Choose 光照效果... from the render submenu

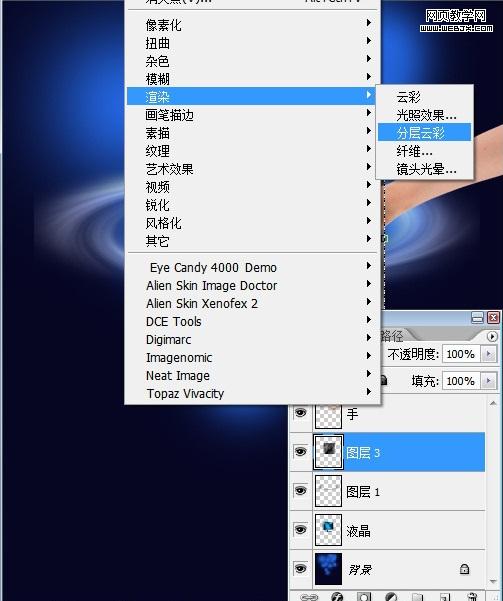coord(424,115)
